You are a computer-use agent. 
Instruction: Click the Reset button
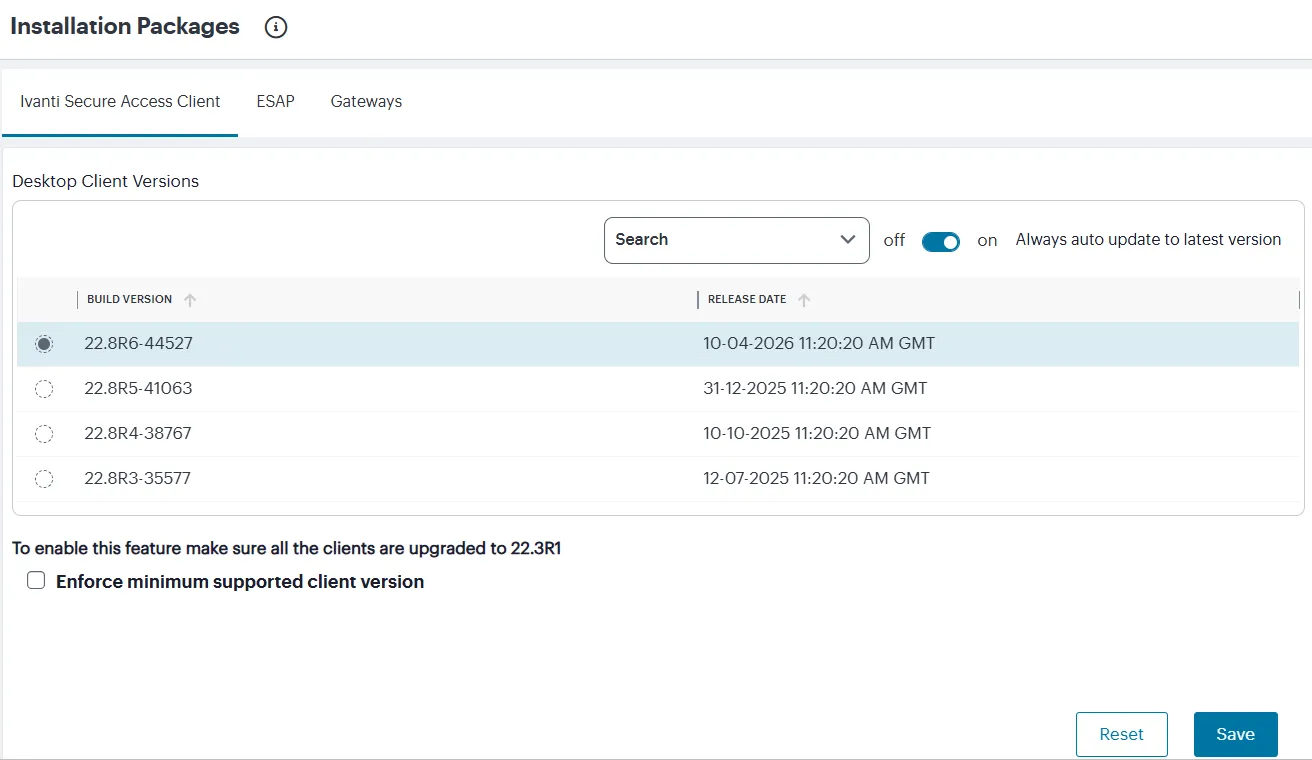click(x=1122, y=734)
